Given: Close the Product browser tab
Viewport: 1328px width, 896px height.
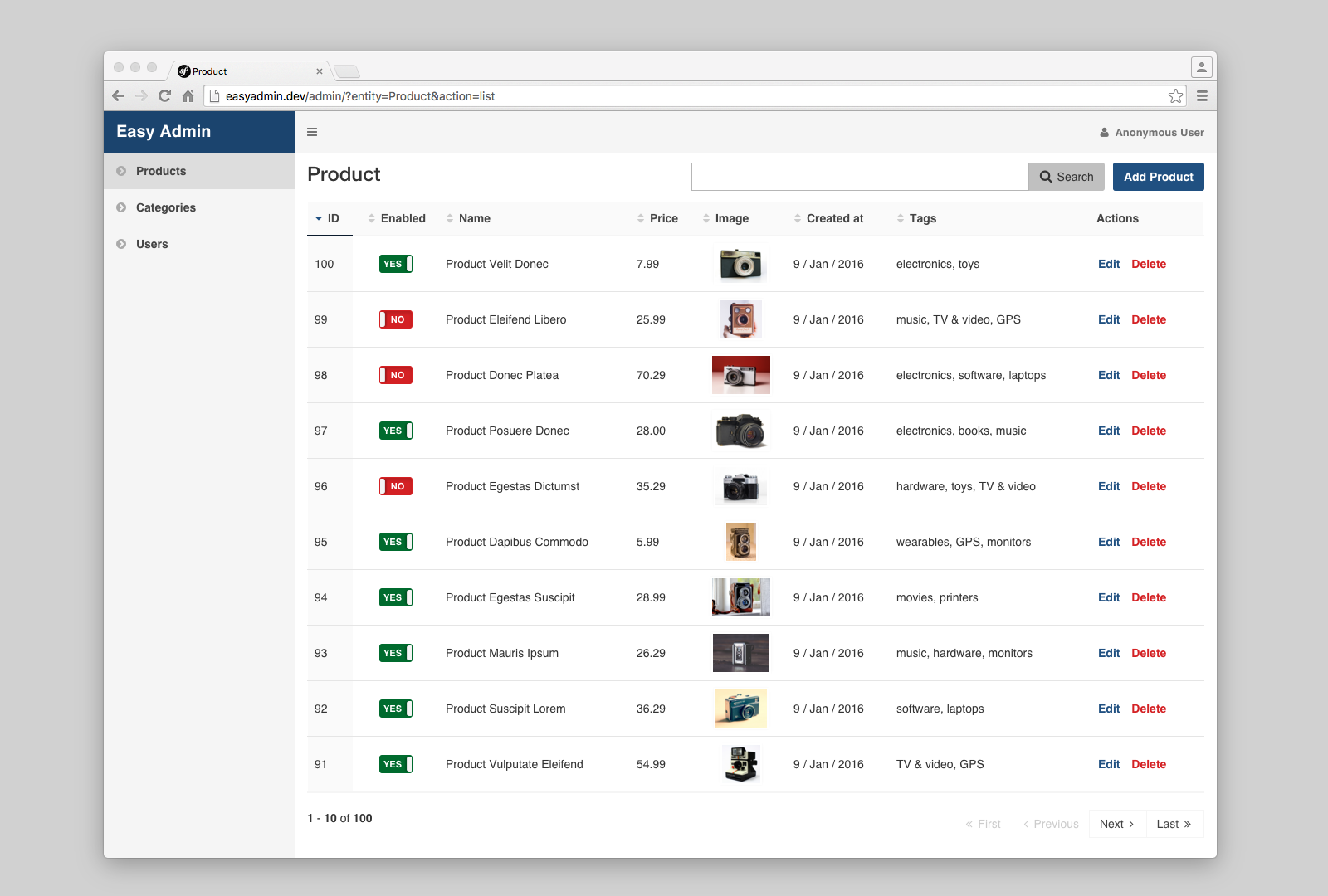Looking at the screenshot, I should pyautogui.click(x=320, y=71).
